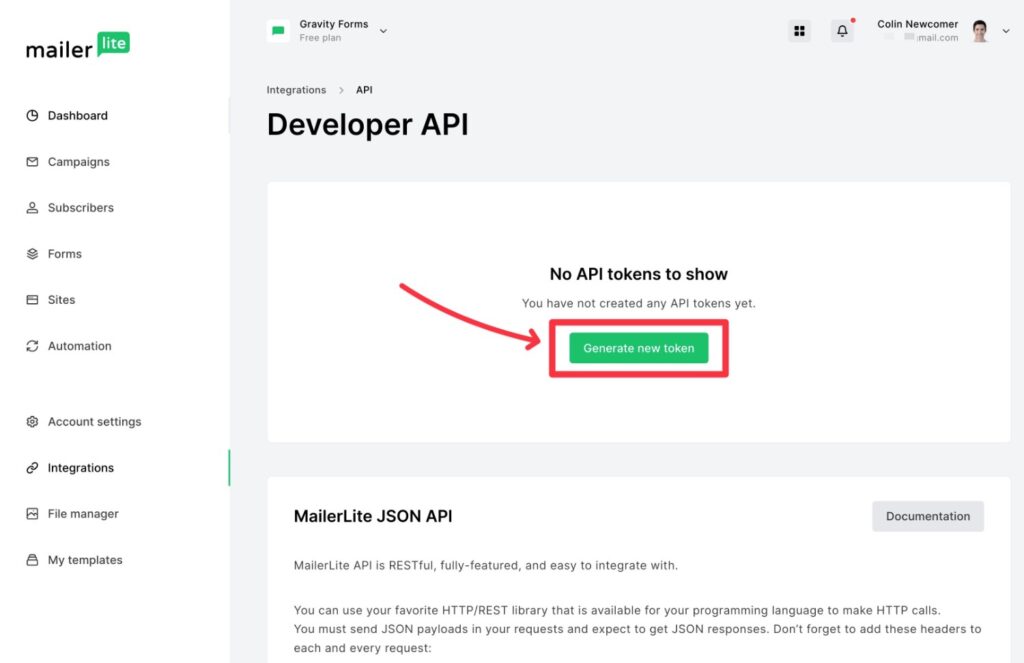Click the green Gravity Forms account flag icon
The width and height of the screenshot is (1024, 663).
tap(278, 31)
